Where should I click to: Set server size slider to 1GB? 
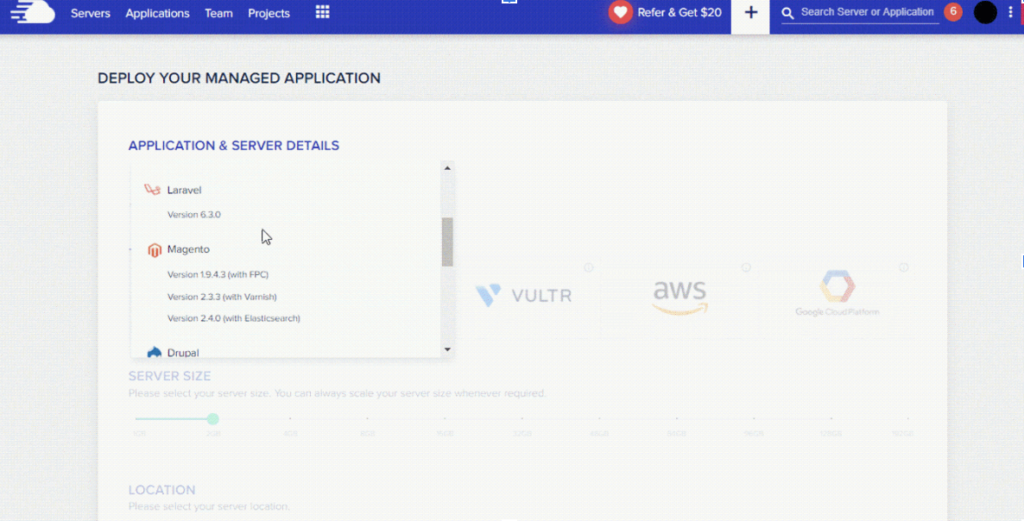(x=139, y=434)
